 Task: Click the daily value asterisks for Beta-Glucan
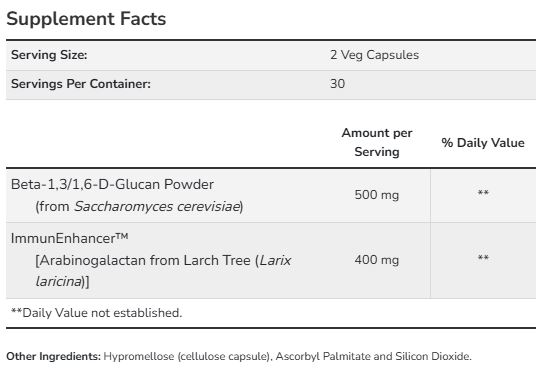coord(483,193)
